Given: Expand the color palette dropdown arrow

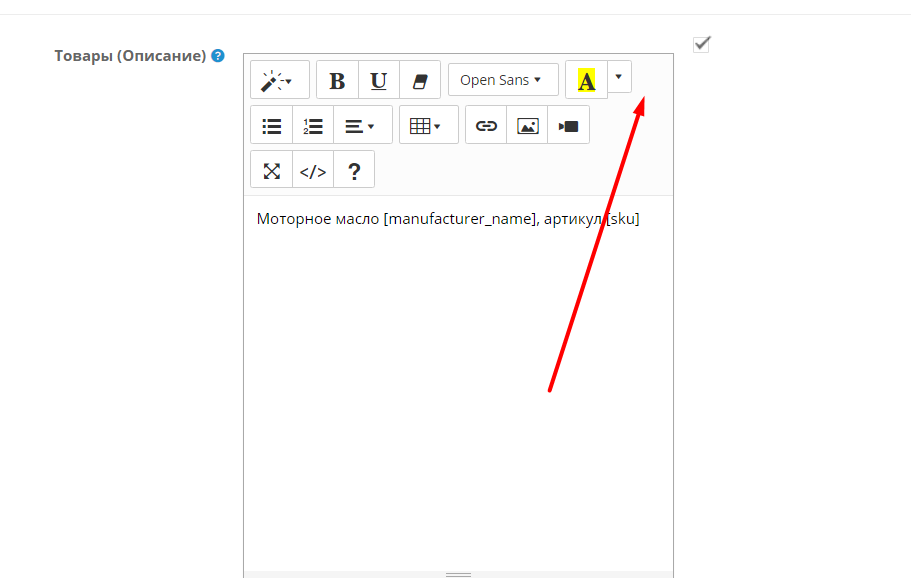Looking at the screenshot, I should point(619,77).
